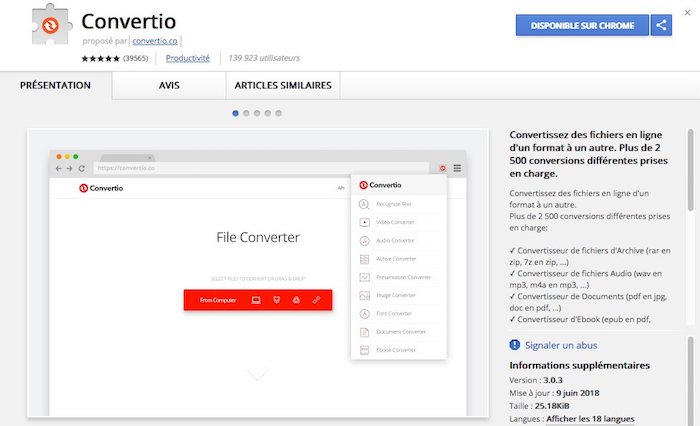
Task: Click the preview browser back arrow
Action: click(58, 168)
